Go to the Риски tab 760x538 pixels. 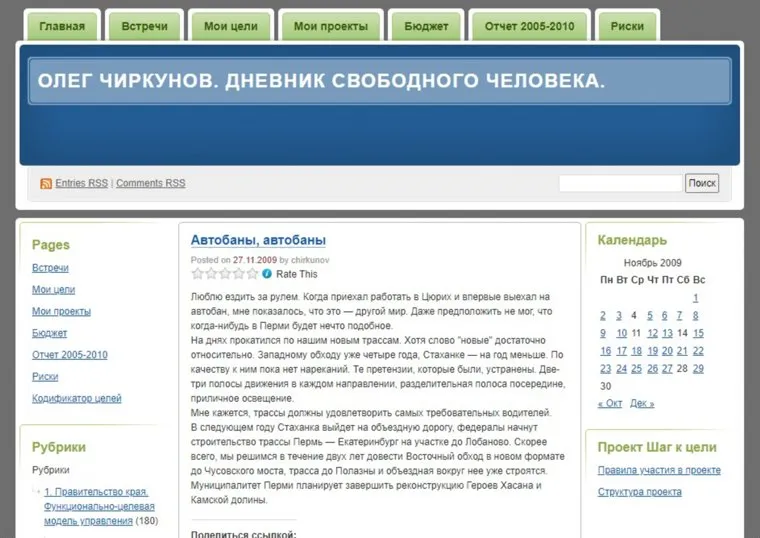tap(626, 26)
